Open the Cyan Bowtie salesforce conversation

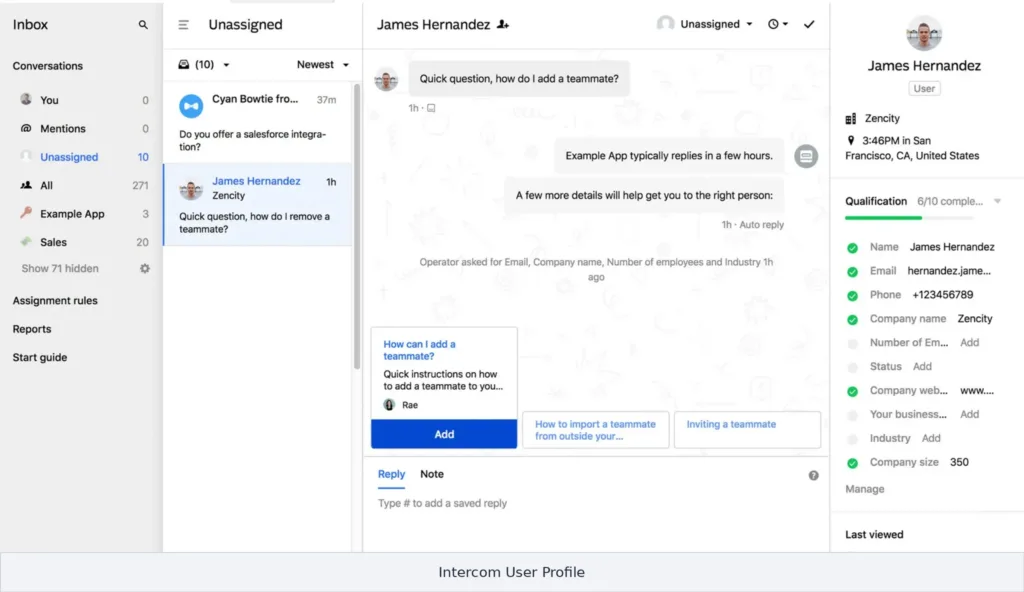click(257, 122)
